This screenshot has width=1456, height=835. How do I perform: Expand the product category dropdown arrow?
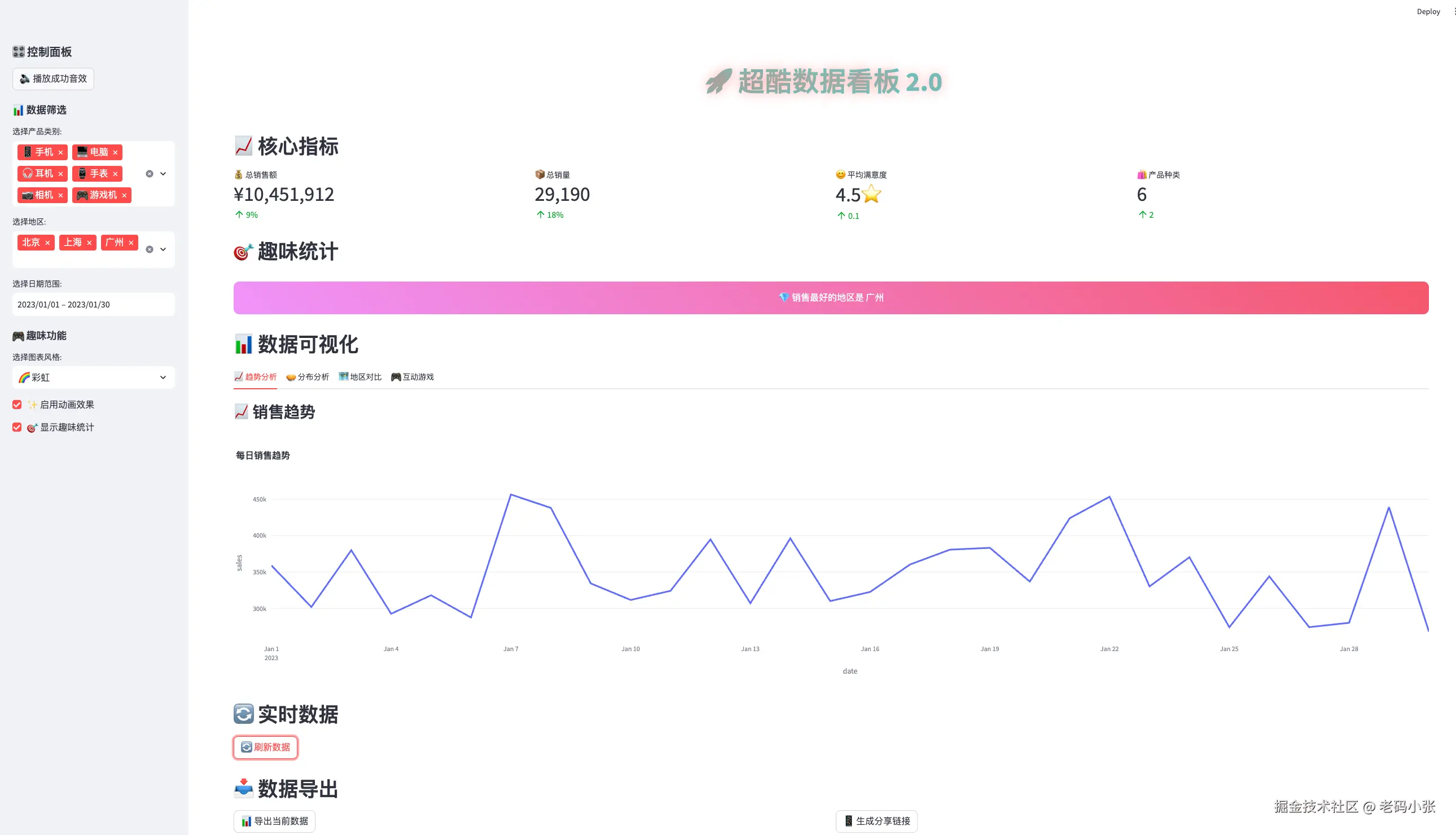point(163,174)
